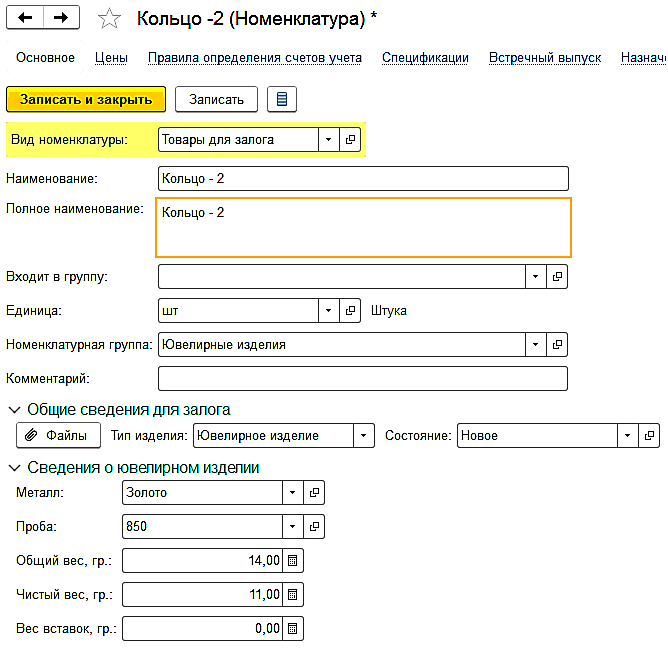
Task: Click the 850 value in Проба
Action: pyautogui.click(x=136, y=526)
